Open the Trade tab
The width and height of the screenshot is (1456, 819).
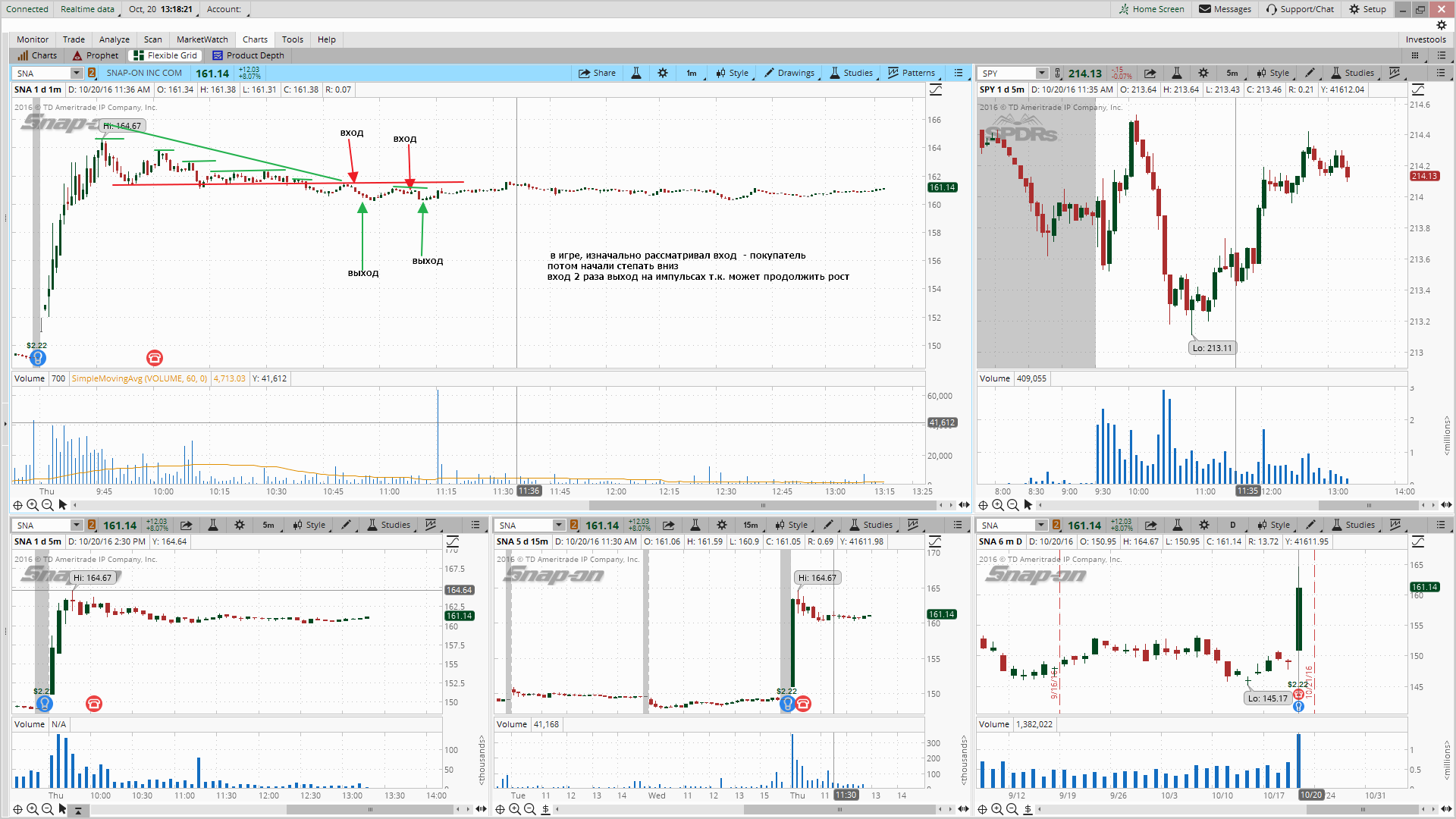pos(74,39)
